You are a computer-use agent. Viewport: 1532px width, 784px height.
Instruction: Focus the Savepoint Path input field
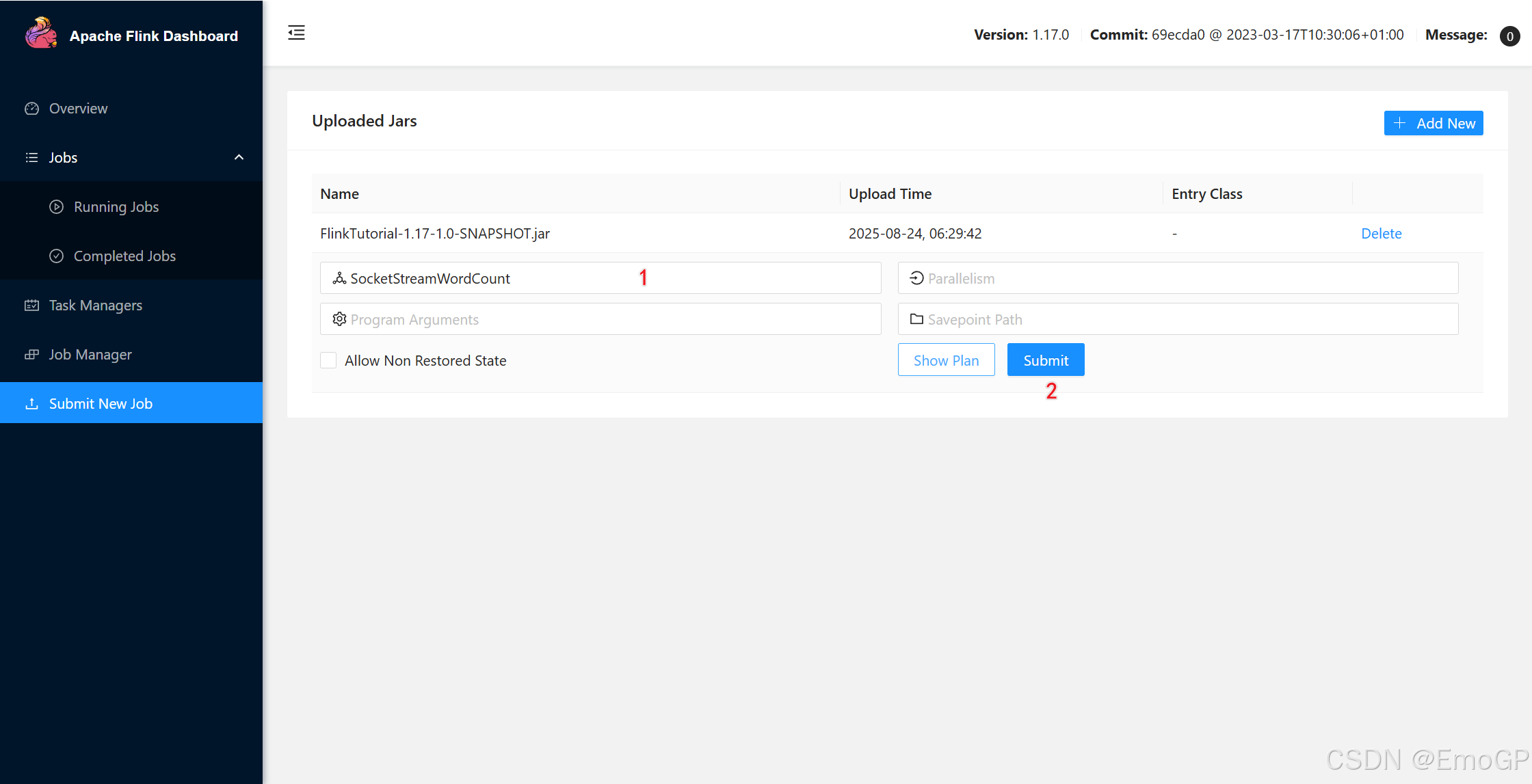point(1178,319)
